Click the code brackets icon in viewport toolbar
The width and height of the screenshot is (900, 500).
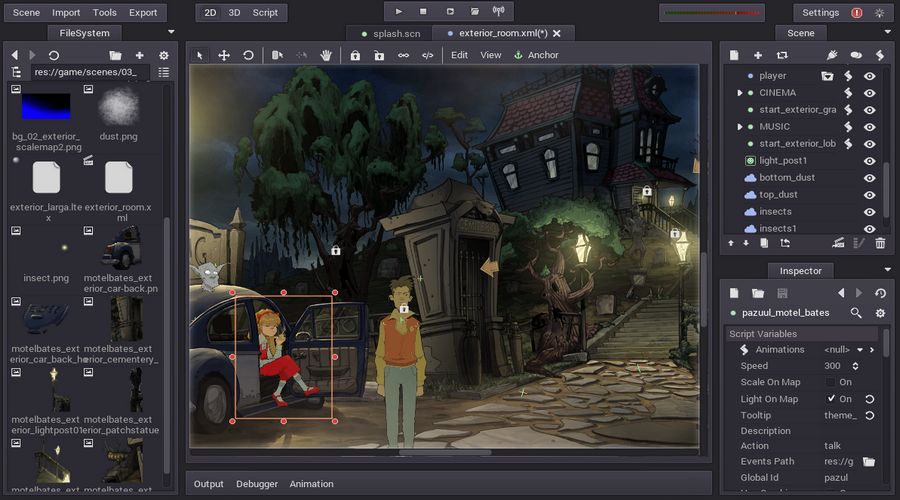coord(428,55)
